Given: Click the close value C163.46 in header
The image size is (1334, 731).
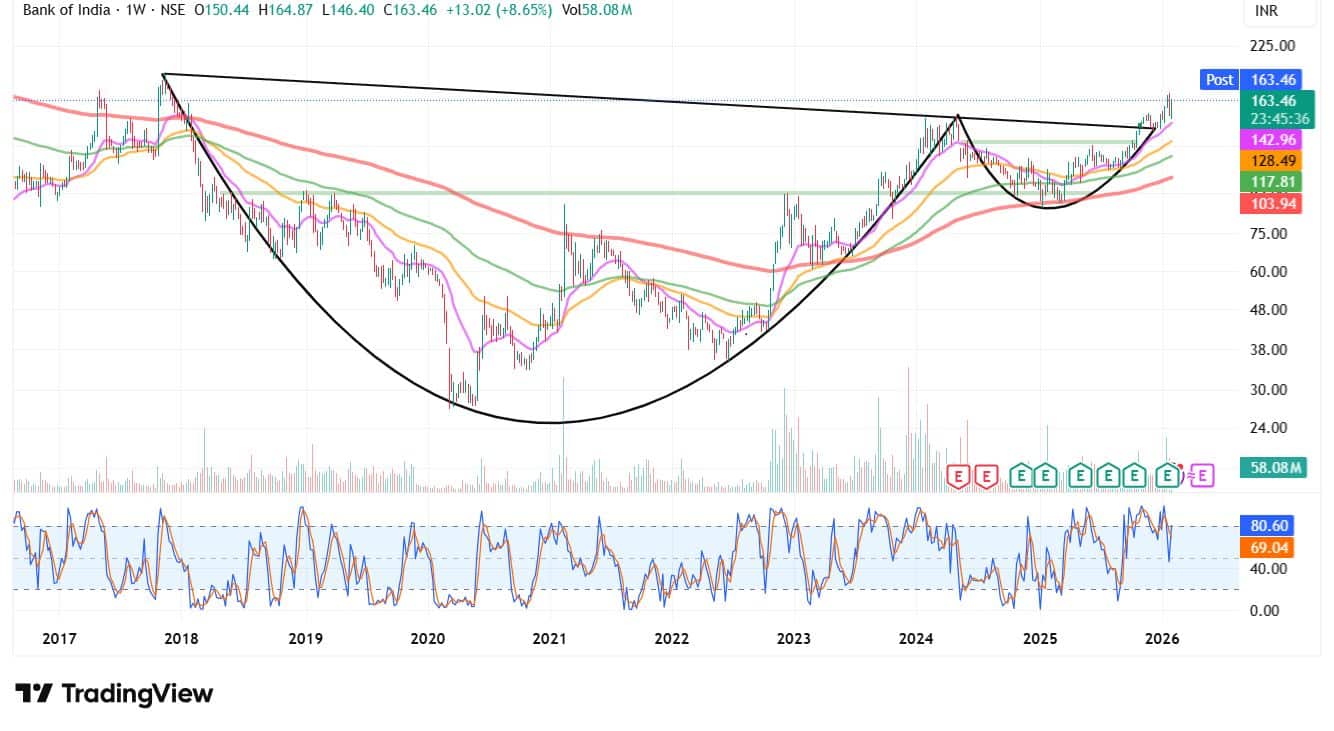Looking at the screenshot, I should tap(408, 10).
